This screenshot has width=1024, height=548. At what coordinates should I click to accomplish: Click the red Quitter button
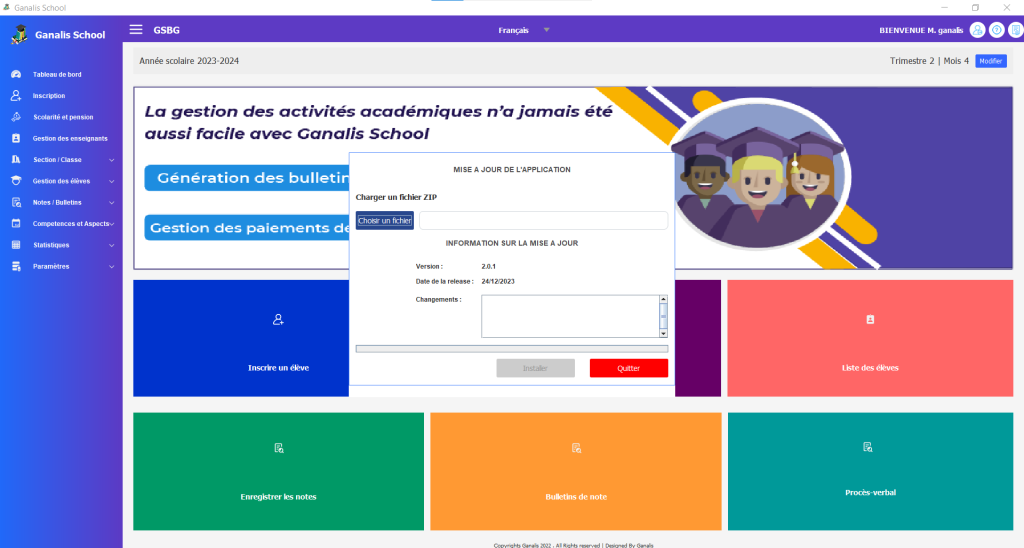click(629, 368)
